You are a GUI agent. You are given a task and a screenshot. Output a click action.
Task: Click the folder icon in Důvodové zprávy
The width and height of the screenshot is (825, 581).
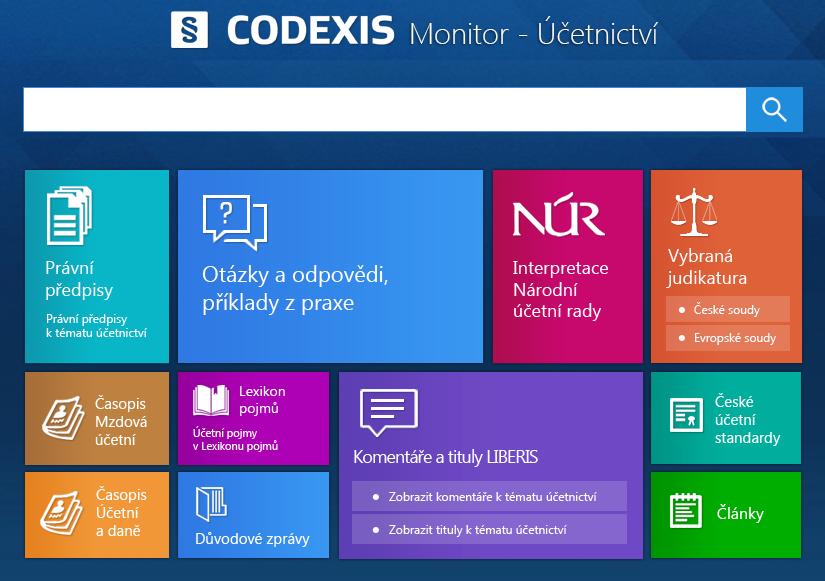[211, 504]
